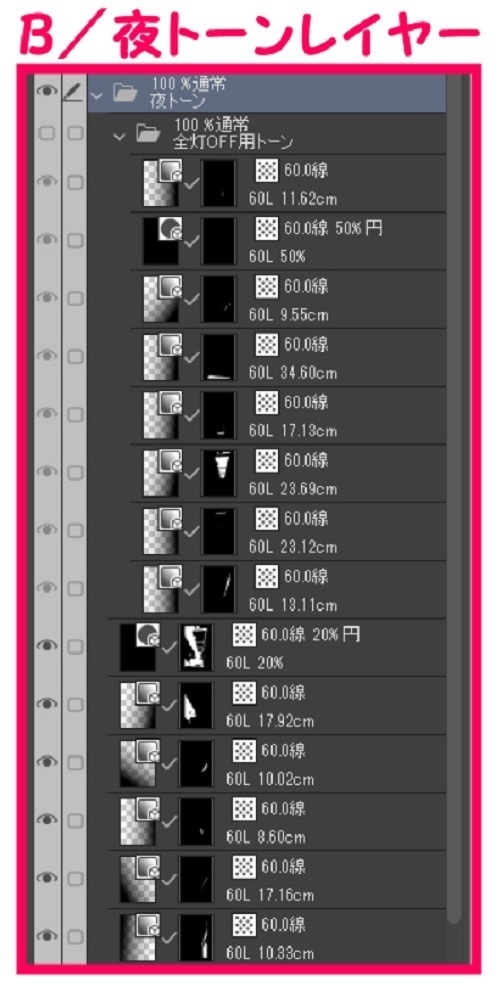Select the 60L 23.69cm layer mask thumbnail
Viewport: 500px width, 986px height.
coord(218,473)
